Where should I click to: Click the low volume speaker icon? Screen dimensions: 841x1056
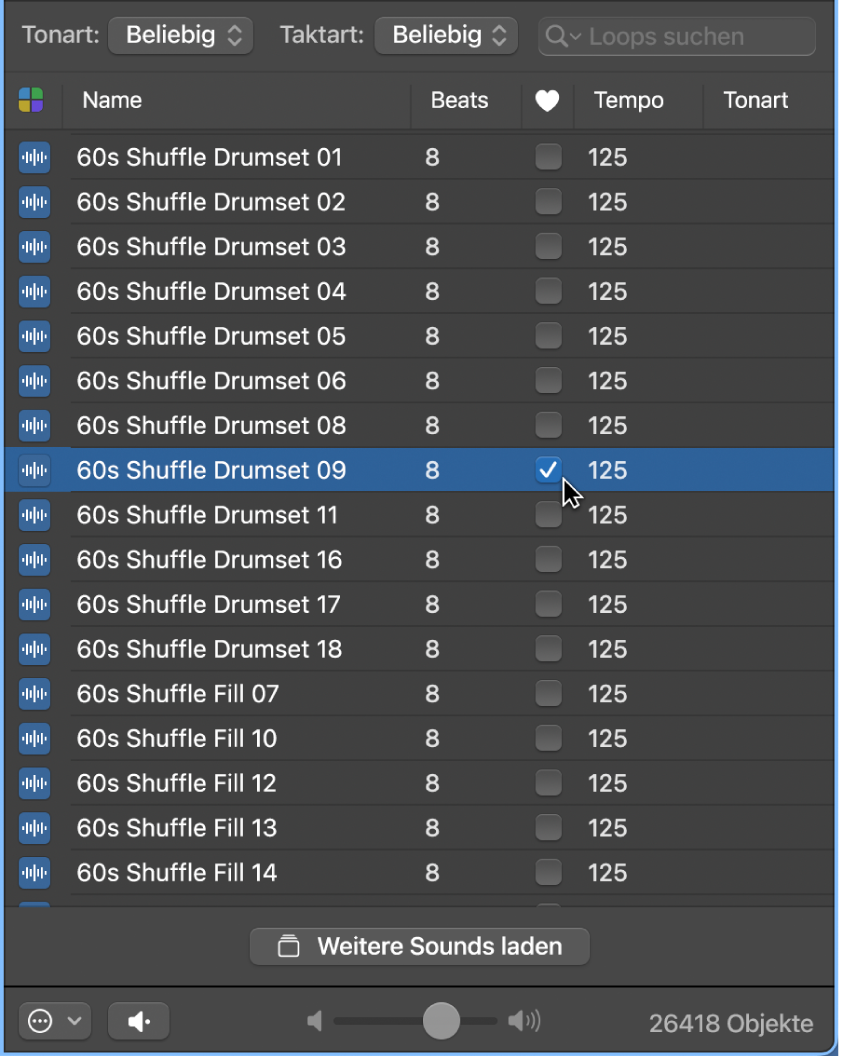click(x=315, y=1021)
